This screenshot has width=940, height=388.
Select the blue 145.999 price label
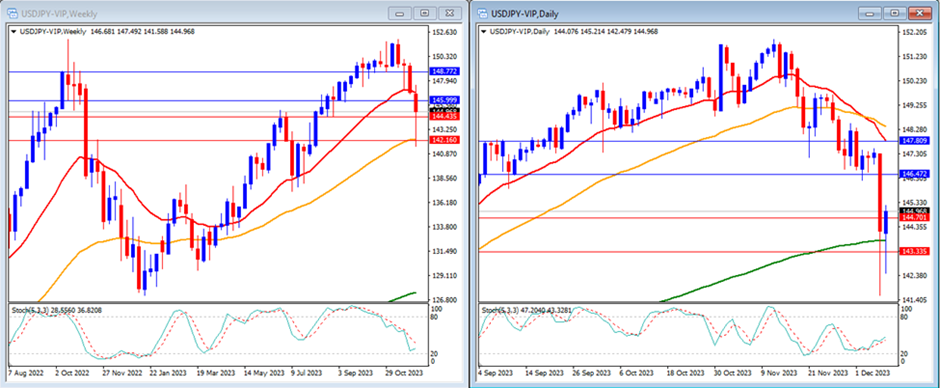click(444, 100)
